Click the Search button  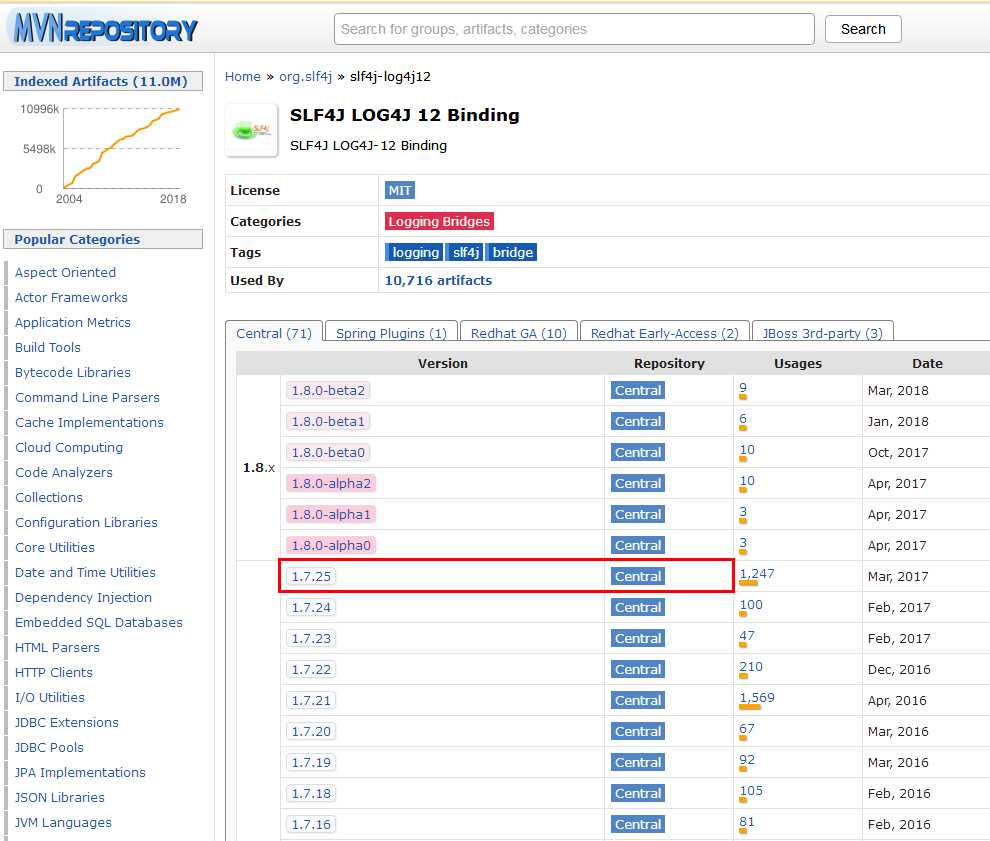(862, 29)
